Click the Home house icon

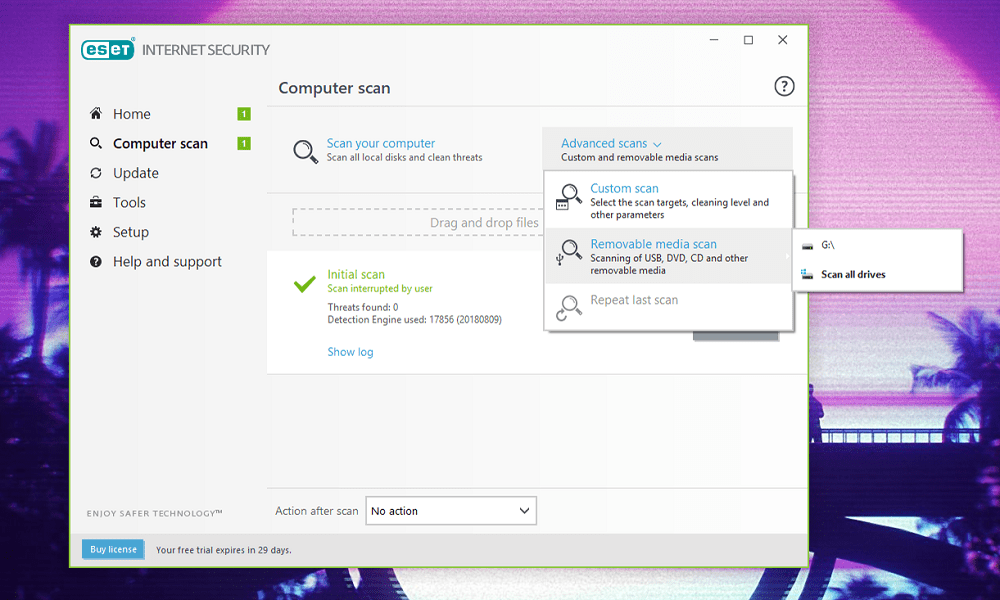point(96,113)
